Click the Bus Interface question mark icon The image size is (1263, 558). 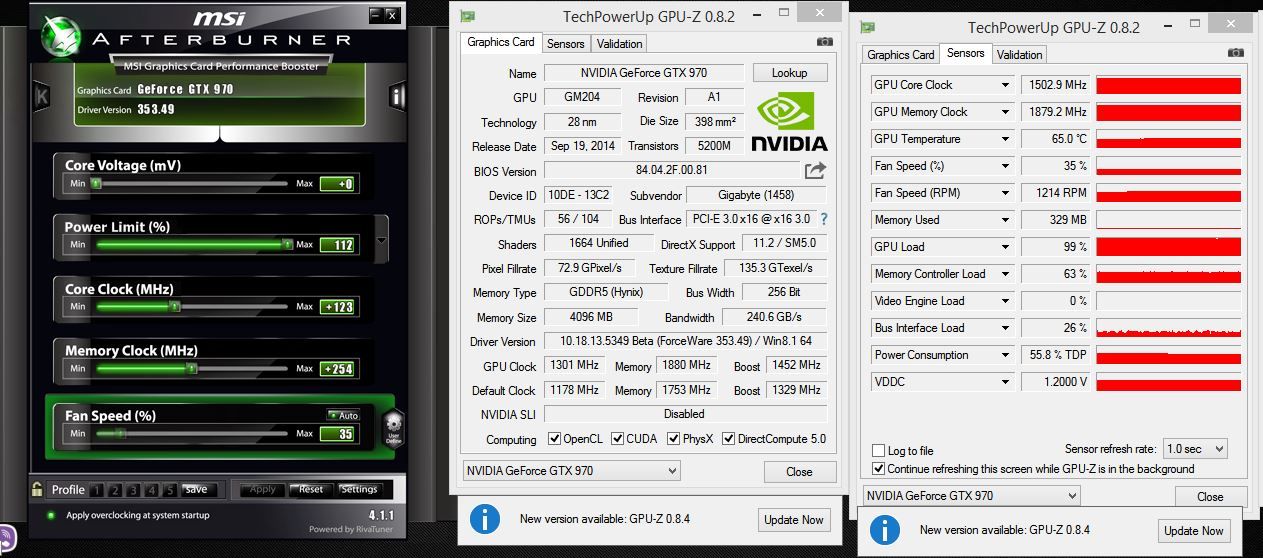coord(823,219)
